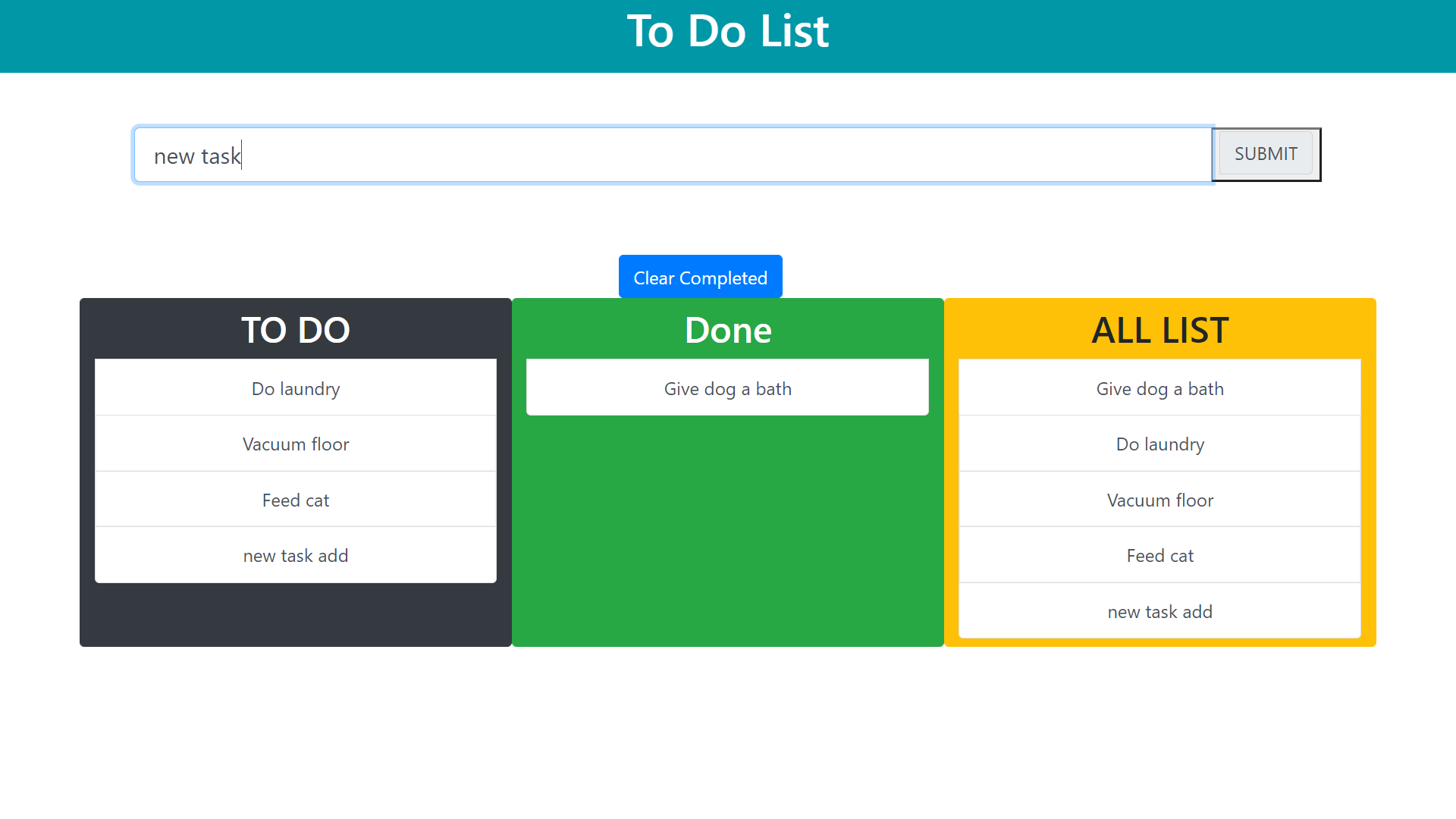Select 'Vacuum floor' in the TO DO column
Image resolution: width=1456 pixels, height=819 pixels.
(295, 444)
